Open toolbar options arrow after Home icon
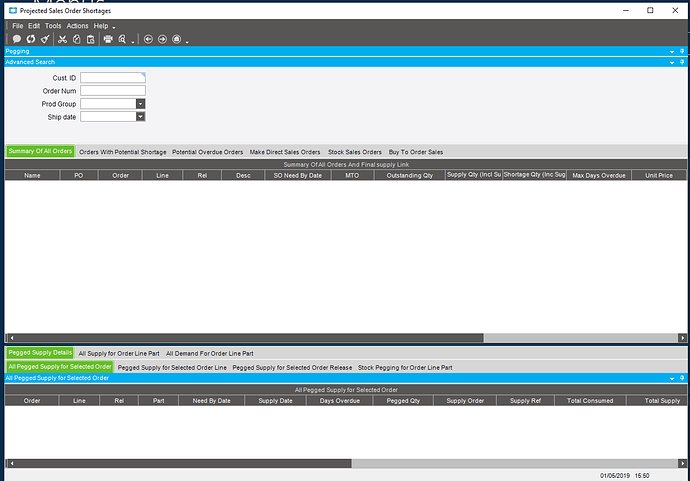690x481 pixels. pyautogui.click(x=187, y=41)
